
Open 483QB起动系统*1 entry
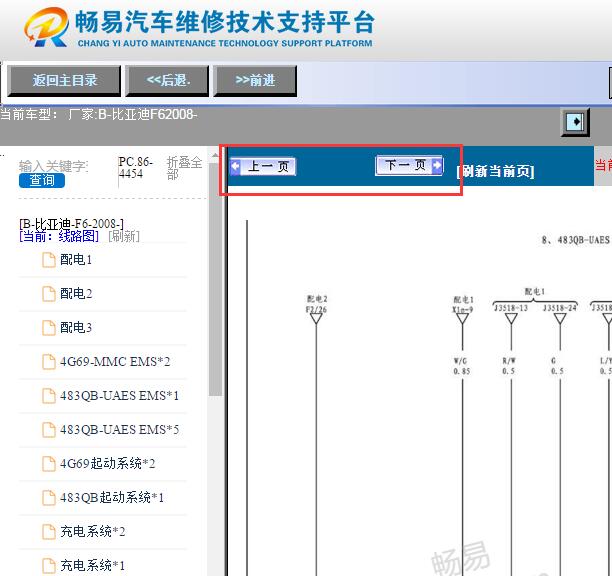112,497
